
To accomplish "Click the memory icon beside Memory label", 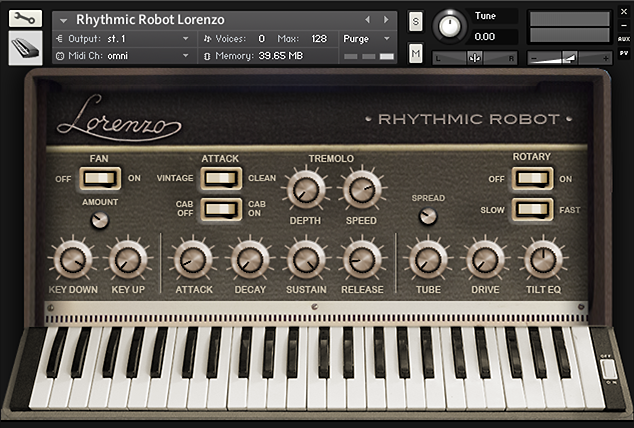I will coord(207,56).
